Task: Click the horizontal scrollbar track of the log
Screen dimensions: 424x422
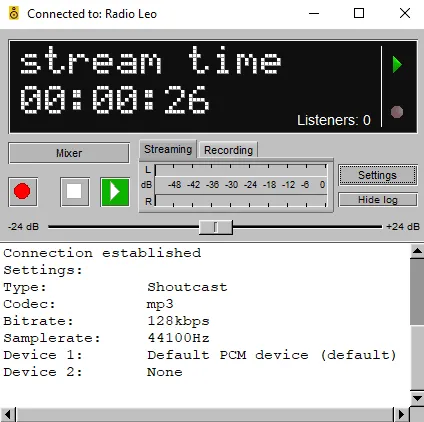Action: (205, 414)
